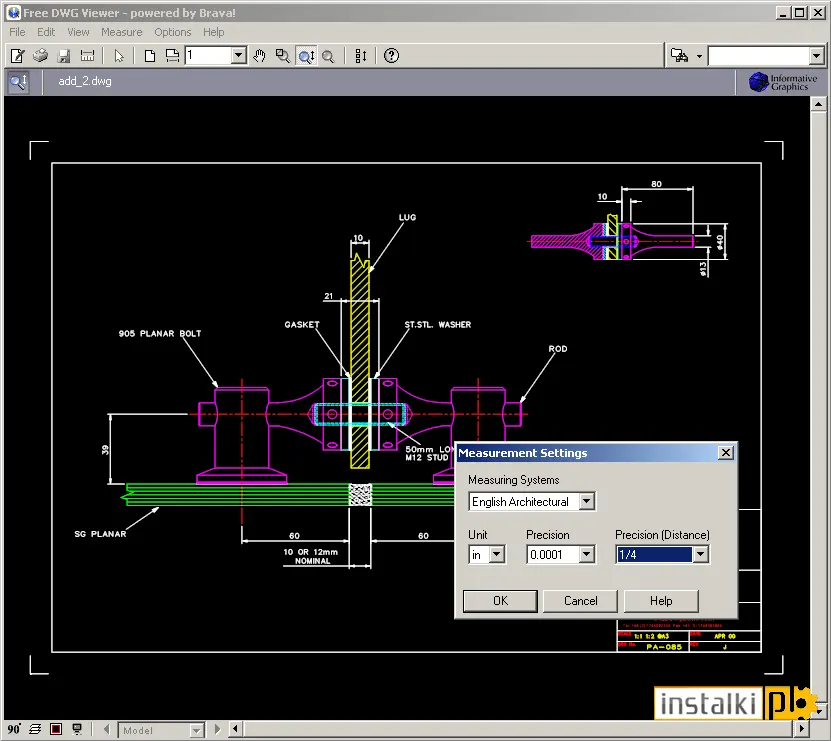Open the Unit dropdown showing in
The image size is (831, 741).
tap(496, 554)
